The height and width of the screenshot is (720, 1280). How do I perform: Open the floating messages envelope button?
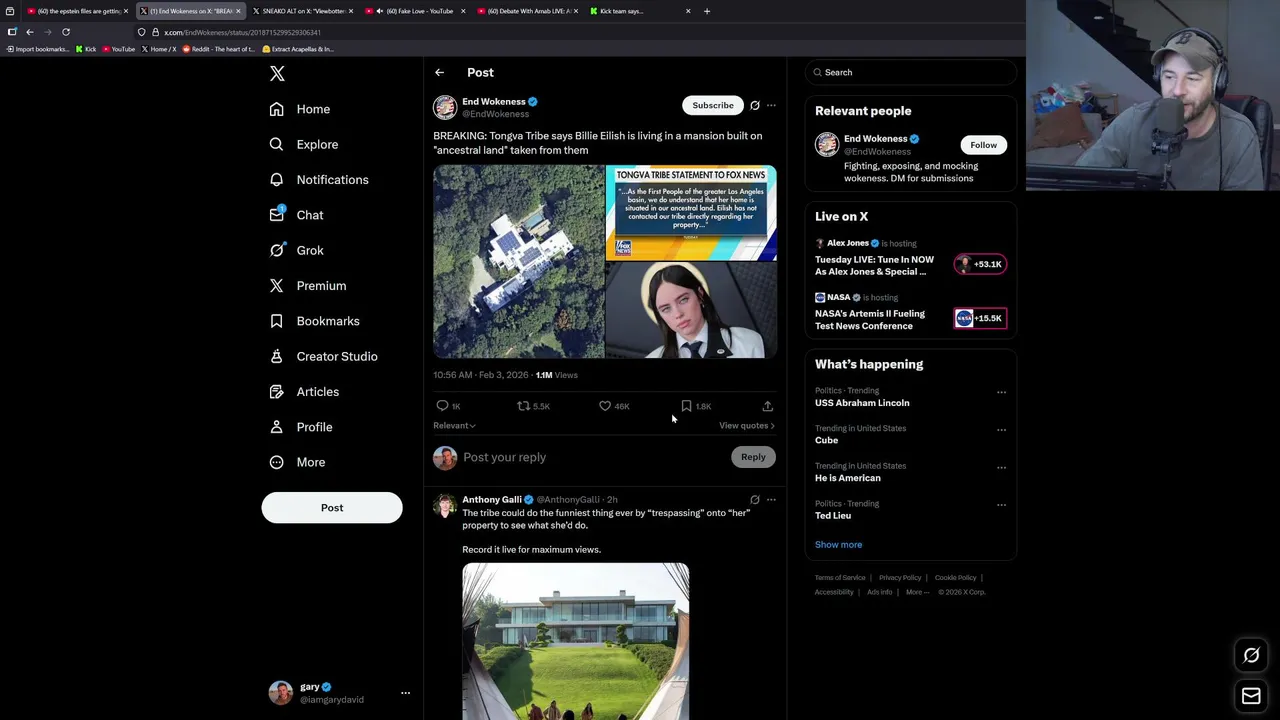tap(1251, 696)
